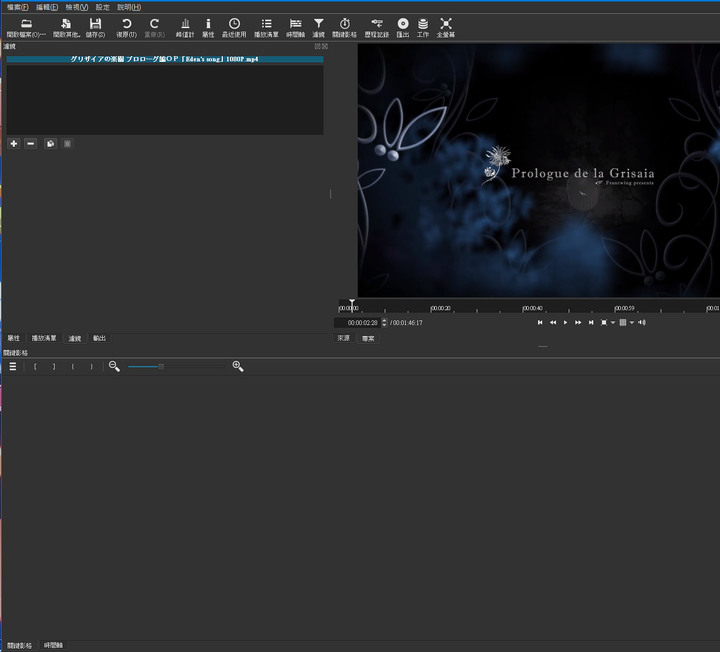Click the 「]」 bracket button in the keyframes toolbar

tap(54, 366)
